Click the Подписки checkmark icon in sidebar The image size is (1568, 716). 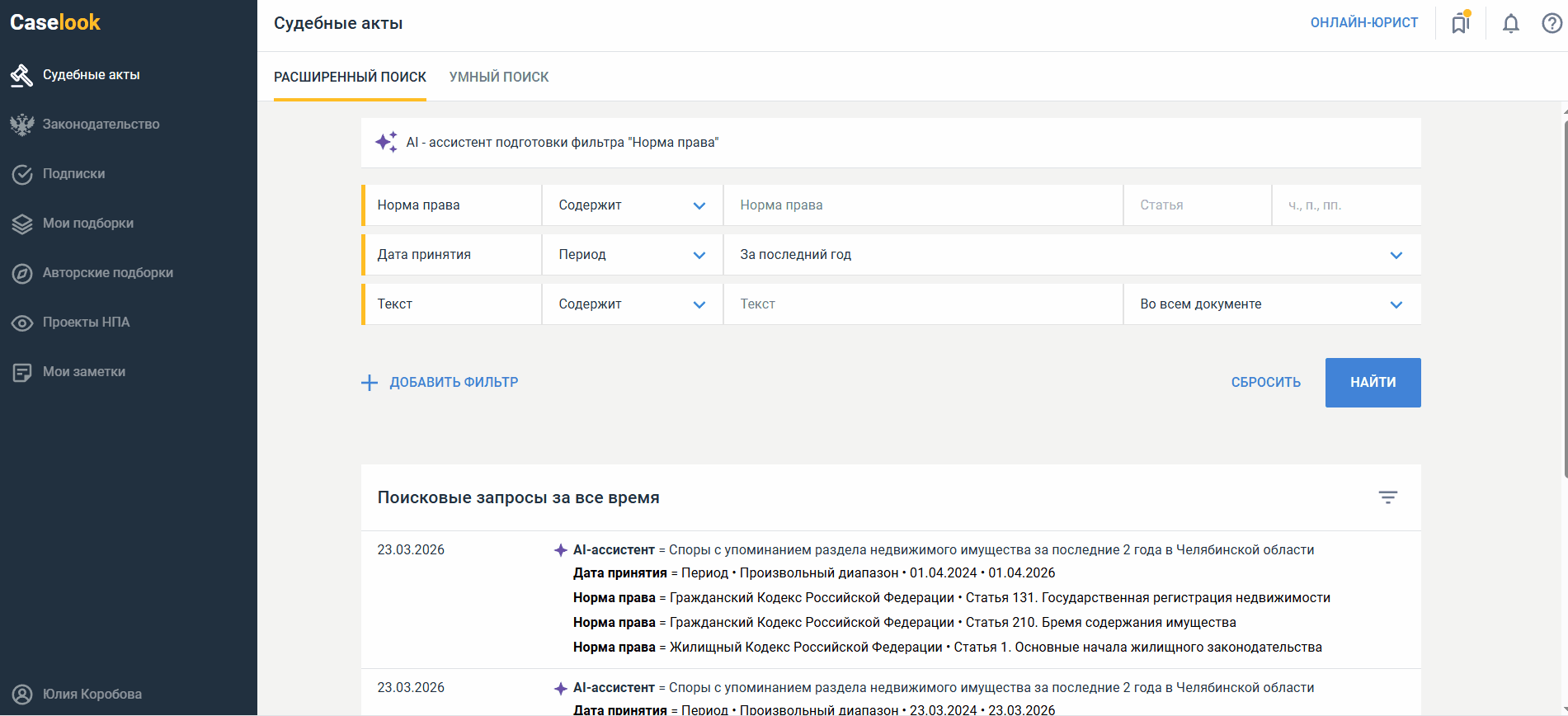point(22,174)
